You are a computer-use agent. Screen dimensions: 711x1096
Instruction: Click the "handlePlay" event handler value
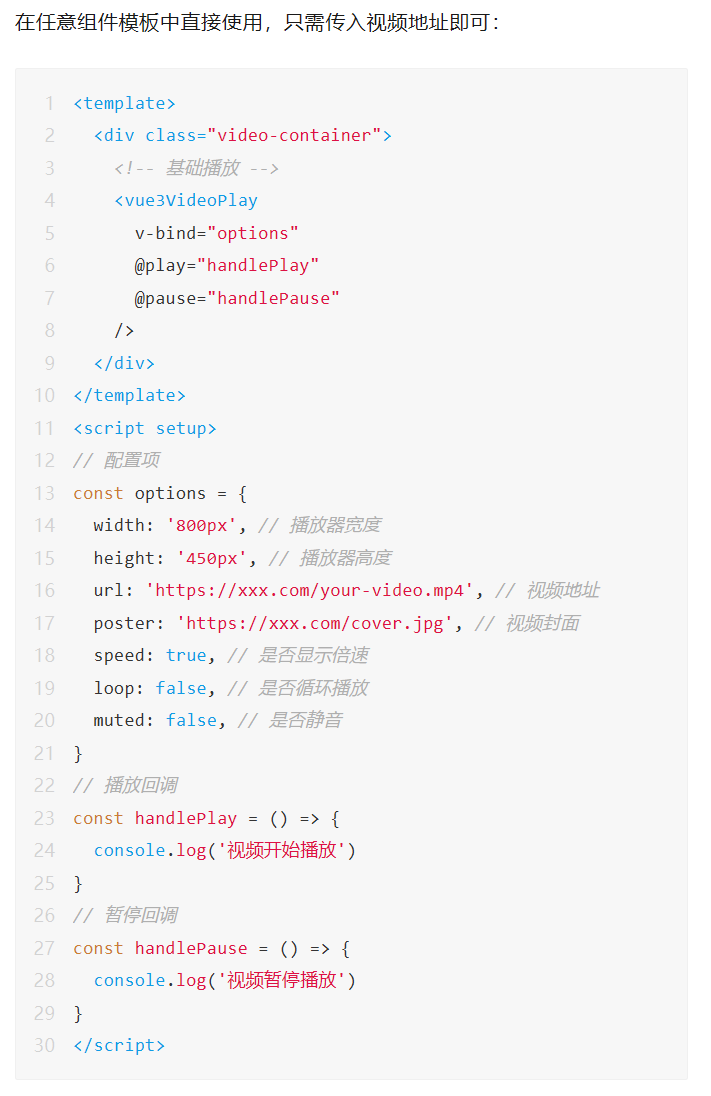click(258, 265)
